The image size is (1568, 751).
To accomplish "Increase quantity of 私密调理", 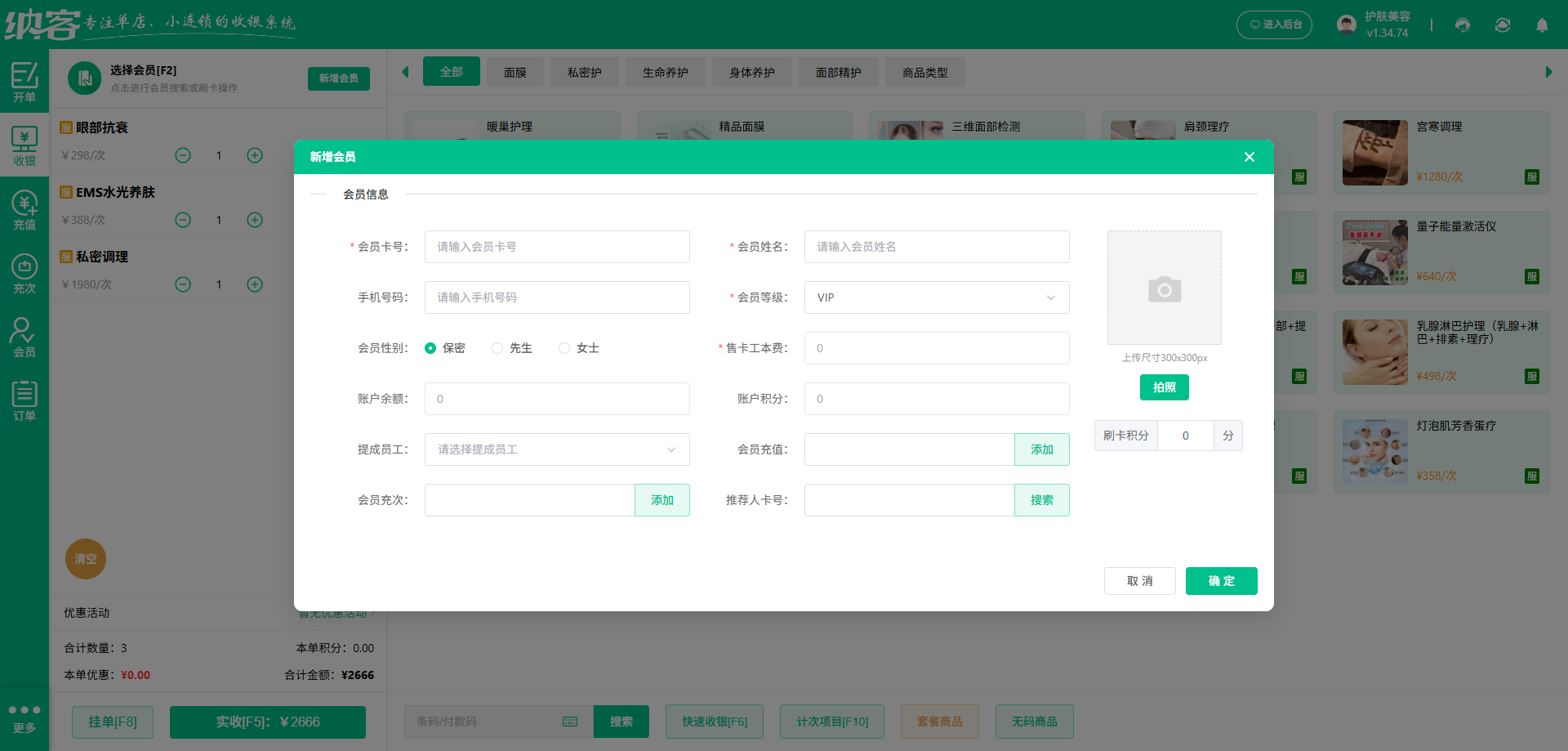I will click(255, 284).
